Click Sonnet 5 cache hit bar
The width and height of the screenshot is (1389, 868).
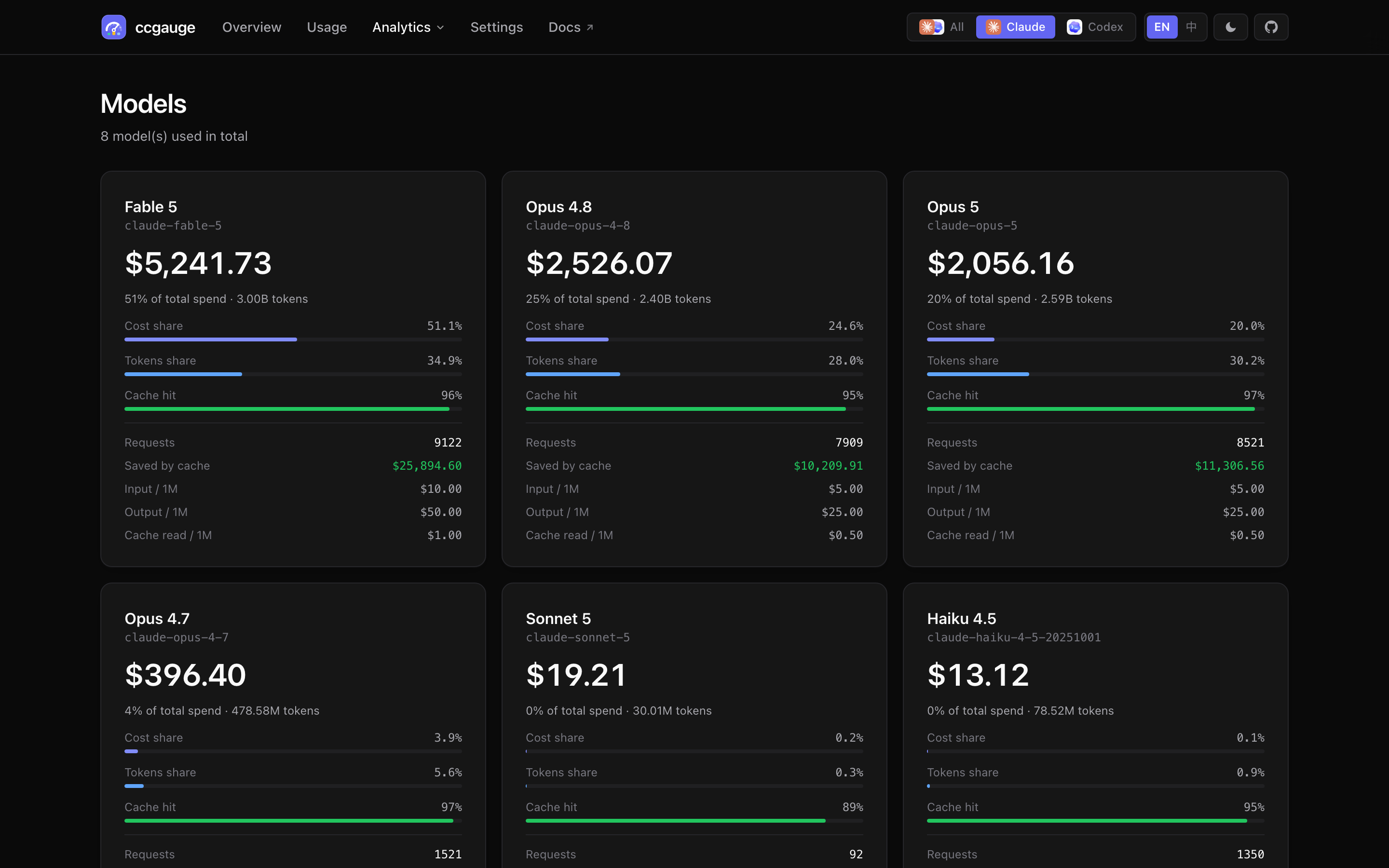click(694, 820)
